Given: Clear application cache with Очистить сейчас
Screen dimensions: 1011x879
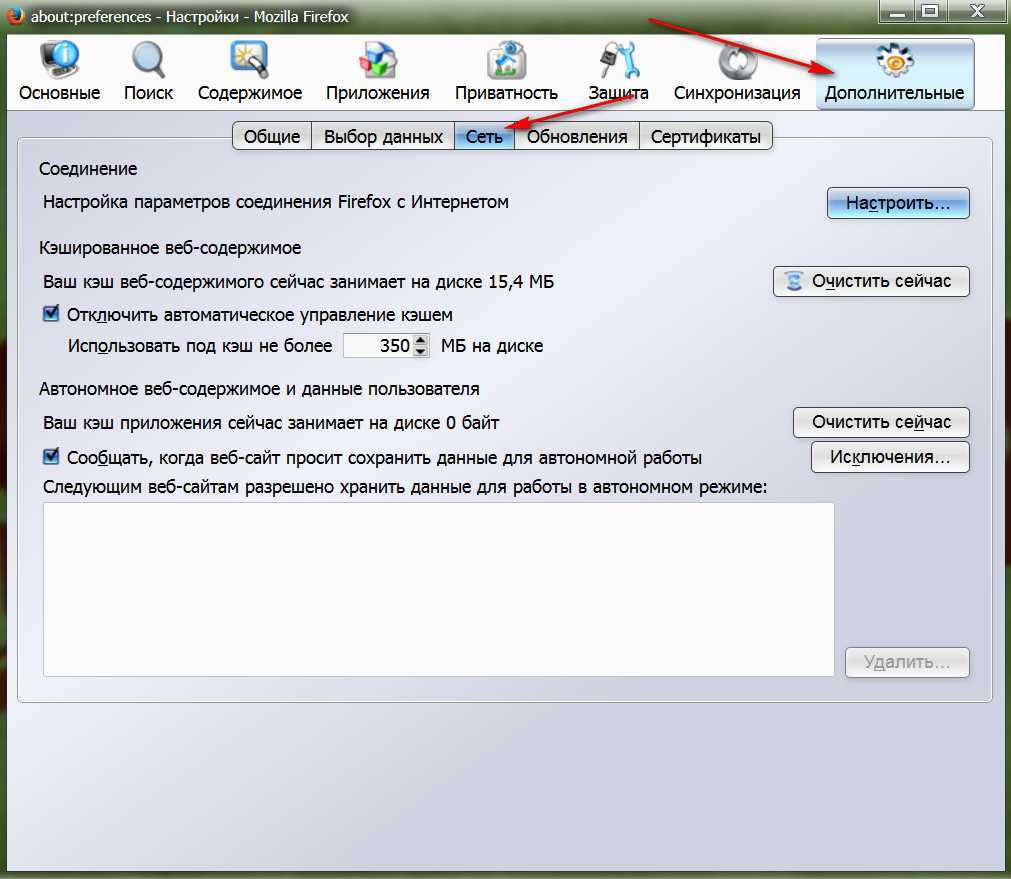Looking at the screenshot, I should [x=881, y=422].
